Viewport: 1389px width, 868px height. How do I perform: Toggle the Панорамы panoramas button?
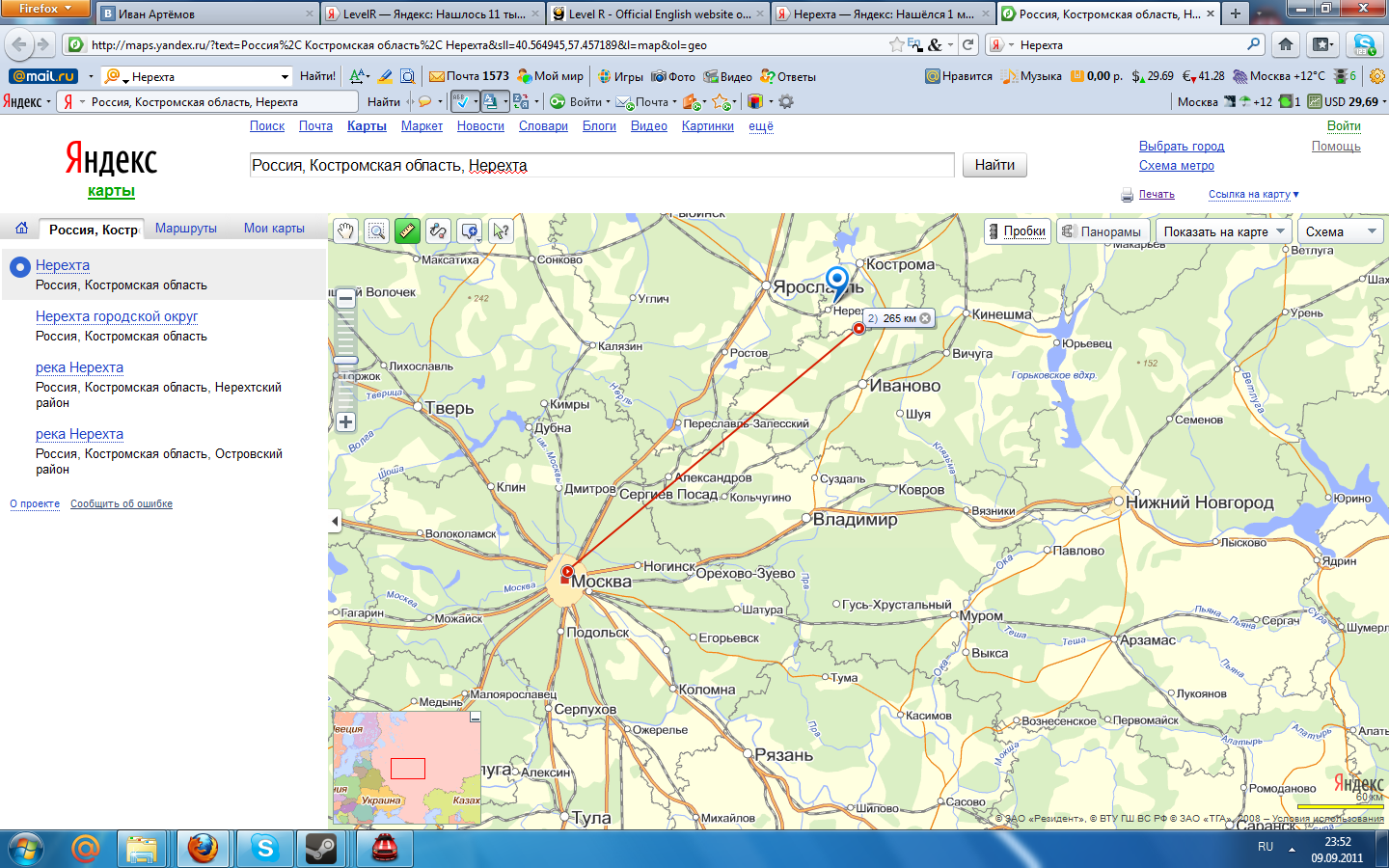coord(1102,231)
